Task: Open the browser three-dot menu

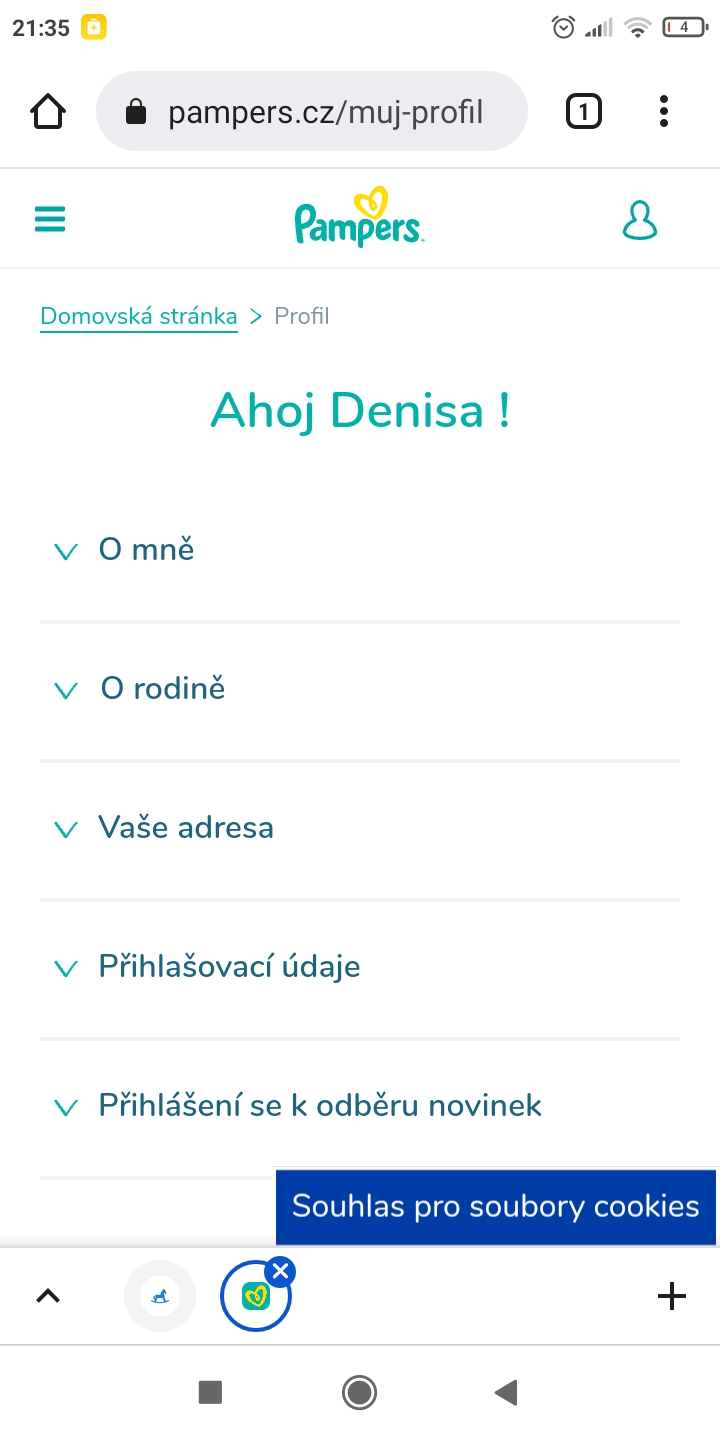Action: (x=663, y=111)
